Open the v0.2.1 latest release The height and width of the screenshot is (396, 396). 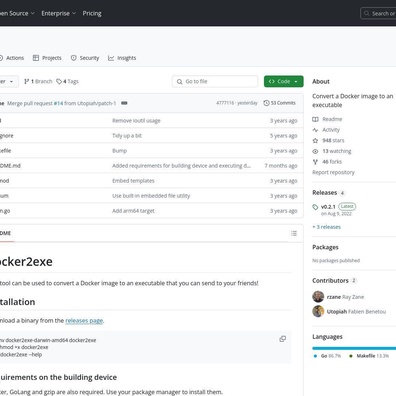[328, 207]
